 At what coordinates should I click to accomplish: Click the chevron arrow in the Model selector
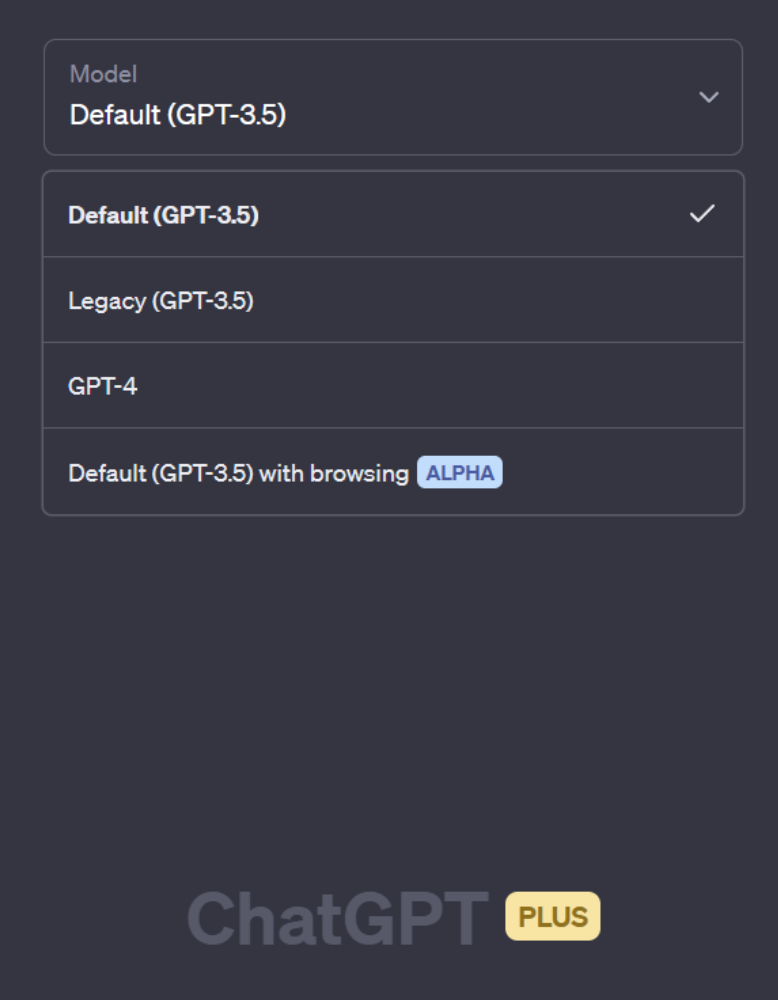708,97
